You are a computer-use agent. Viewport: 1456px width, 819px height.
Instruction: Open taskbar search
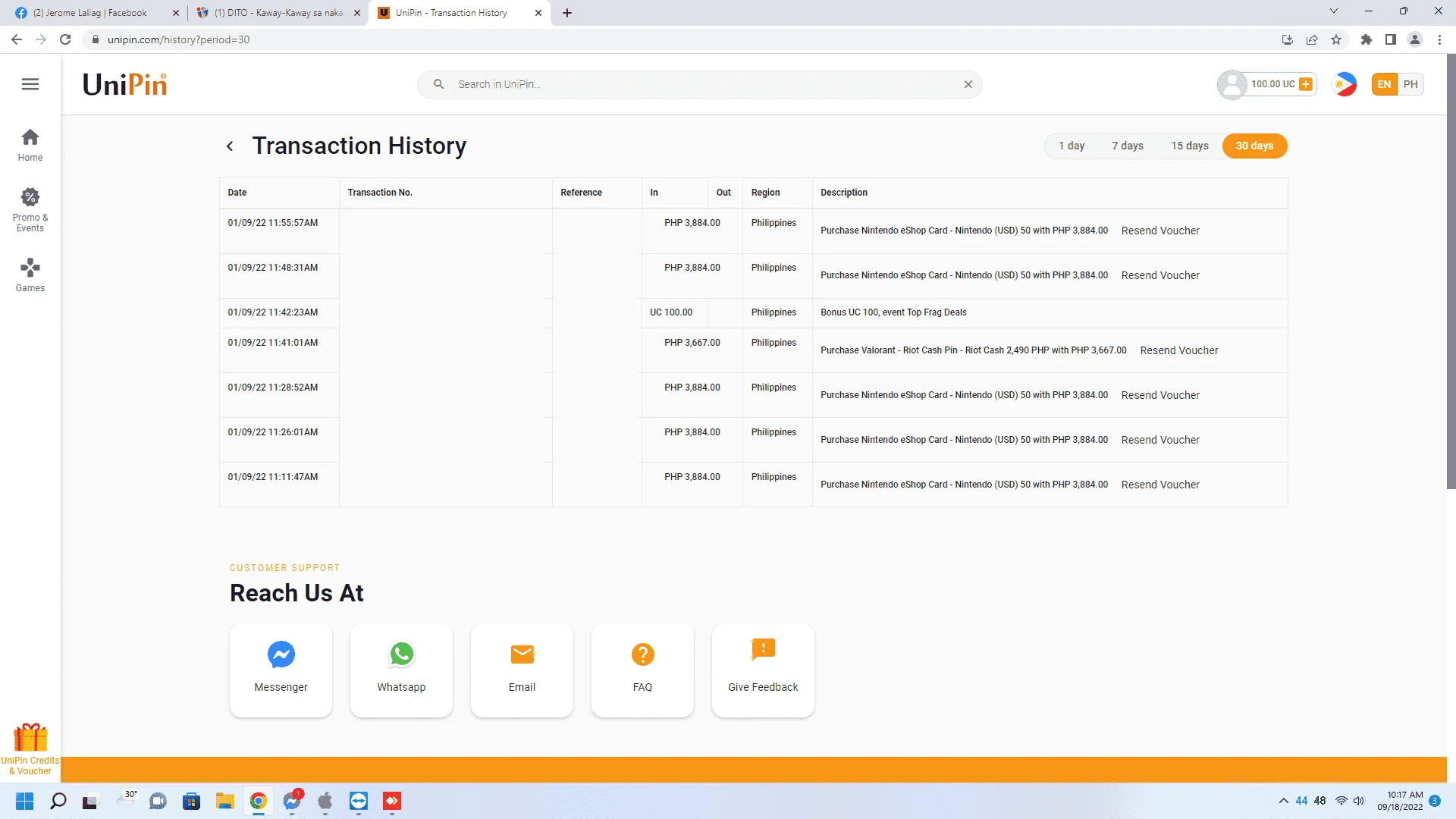(58, 801)
